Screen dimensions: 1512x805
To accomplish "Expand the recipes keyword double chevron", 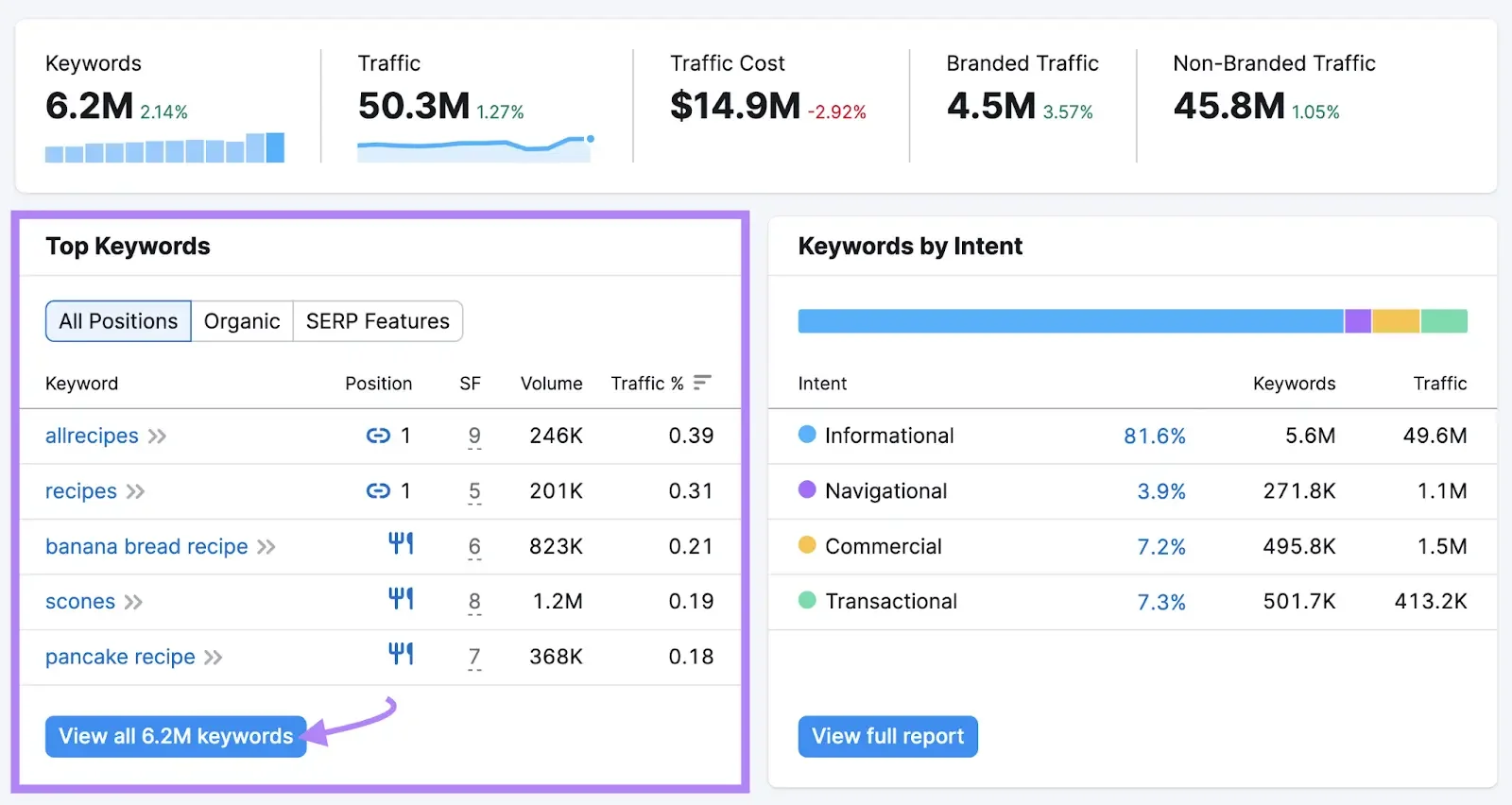I will coord(135,491).
